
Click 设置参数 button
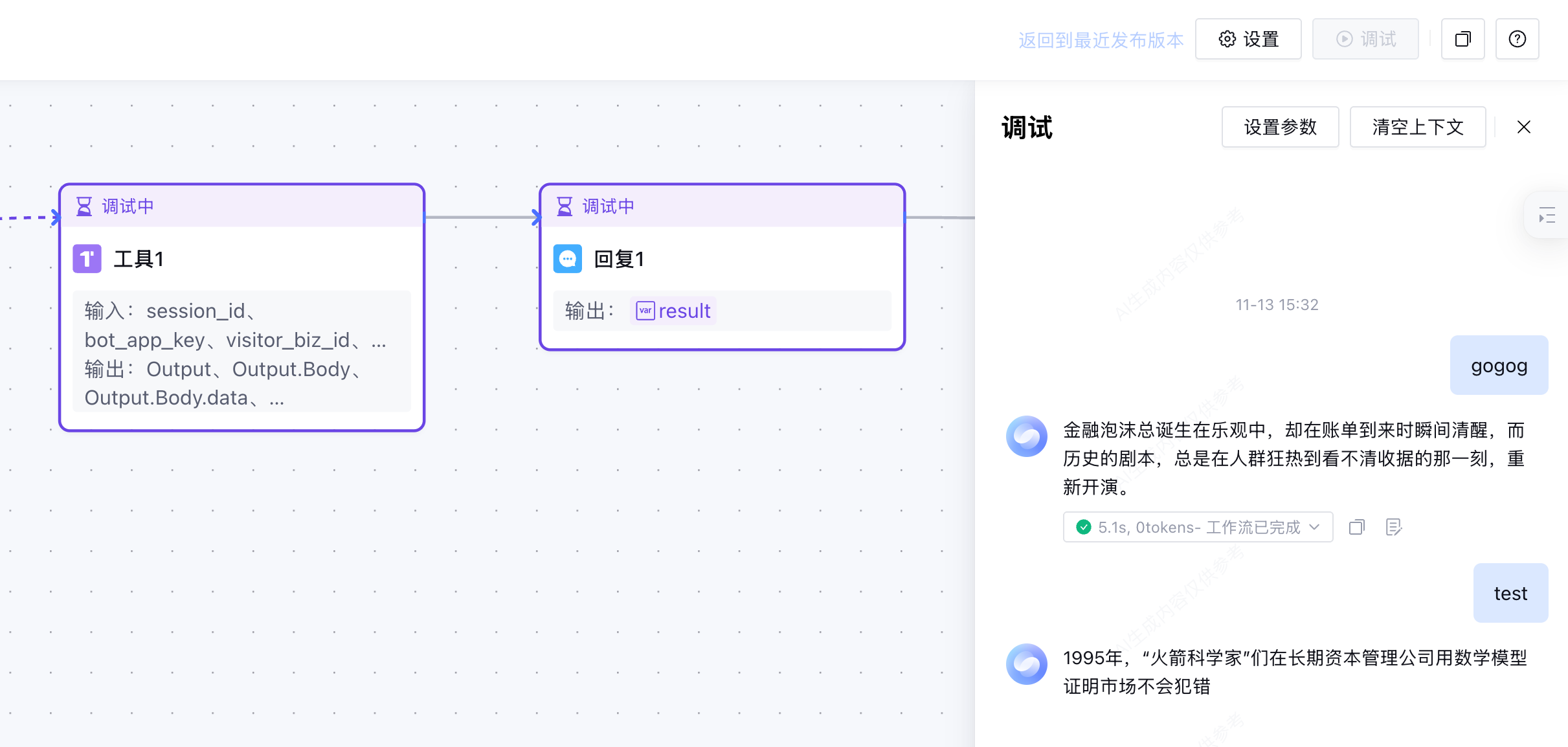tap(1280, 127)
